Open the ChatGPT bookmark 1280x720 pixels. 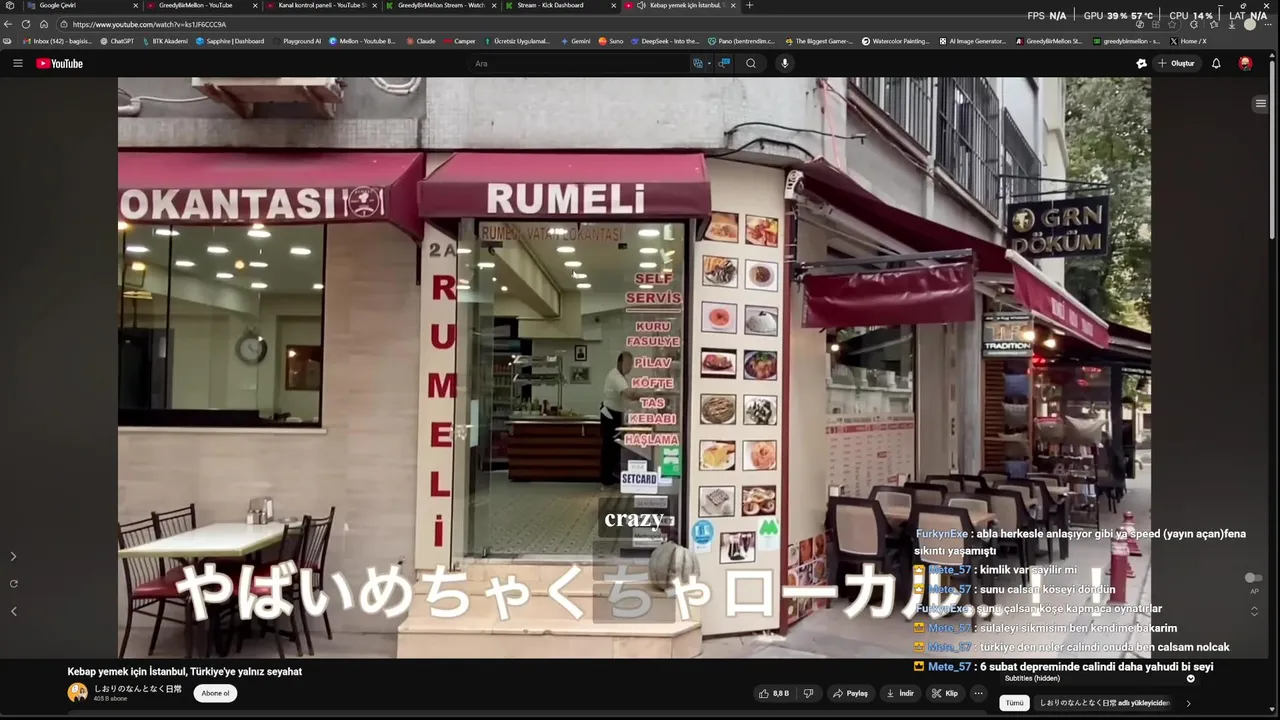click(117, 41)
